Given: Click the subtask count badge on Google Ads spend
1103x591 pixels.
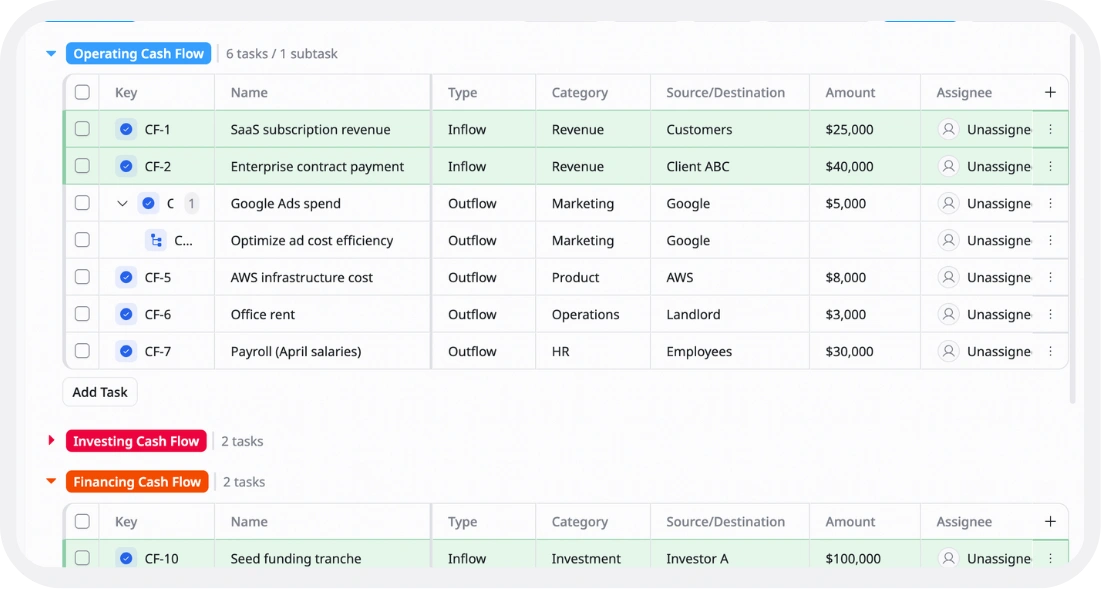Looking at the screenshot, I should [191, 203].
